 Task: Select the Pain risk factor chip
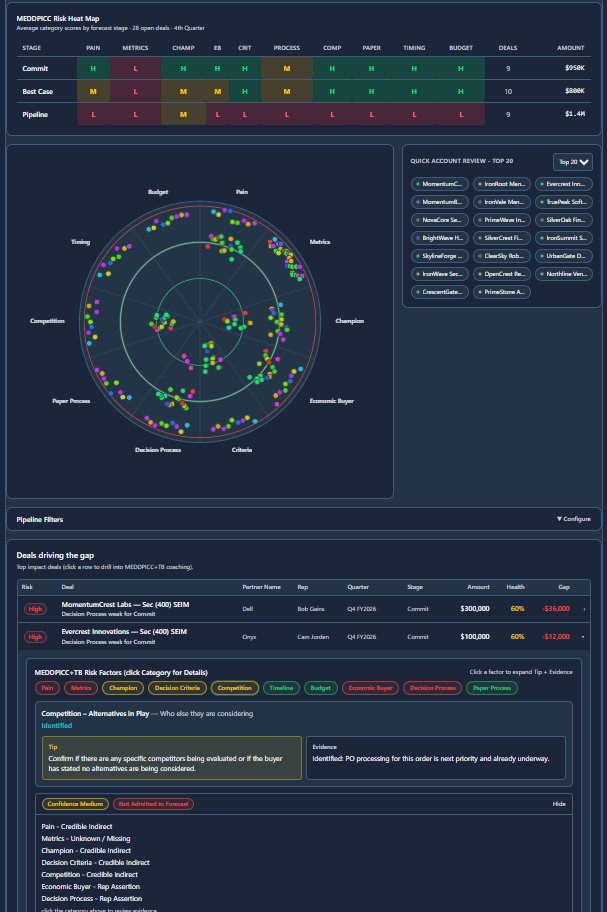(47, 688)
